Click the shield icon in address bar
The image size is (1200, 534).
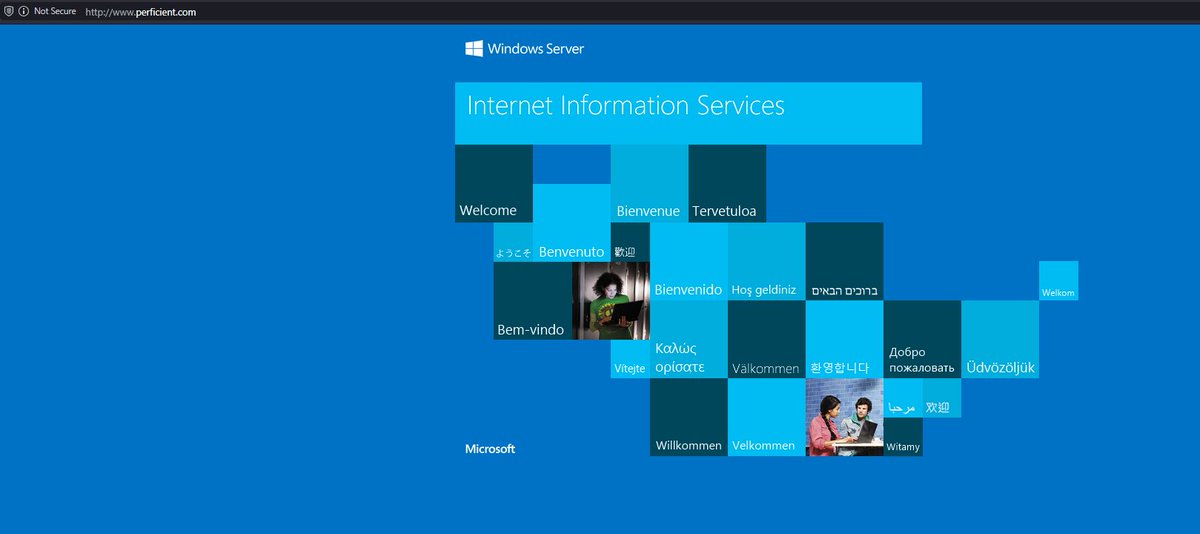[8, 11]
